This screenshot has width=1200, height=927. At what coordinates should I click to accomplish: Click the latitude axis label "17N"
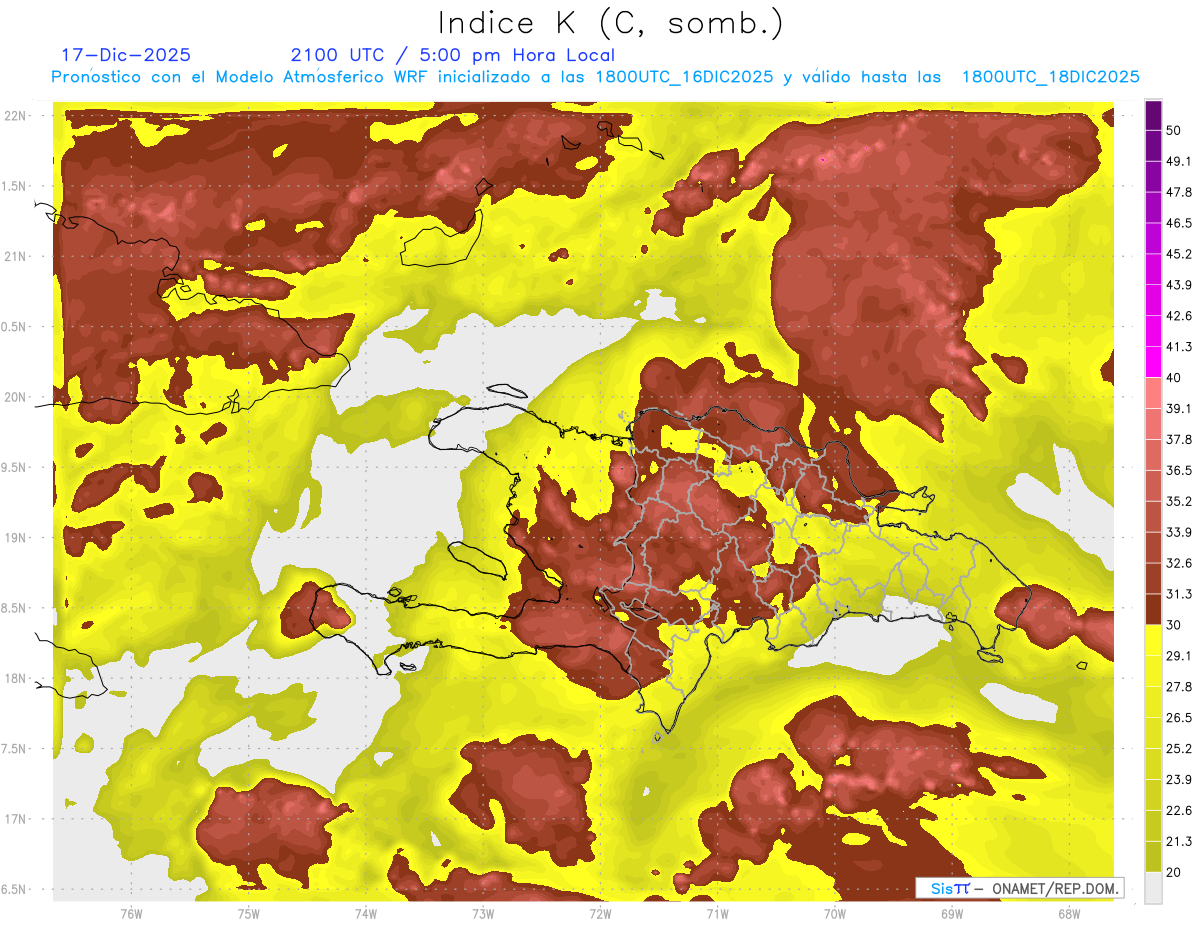15,819
